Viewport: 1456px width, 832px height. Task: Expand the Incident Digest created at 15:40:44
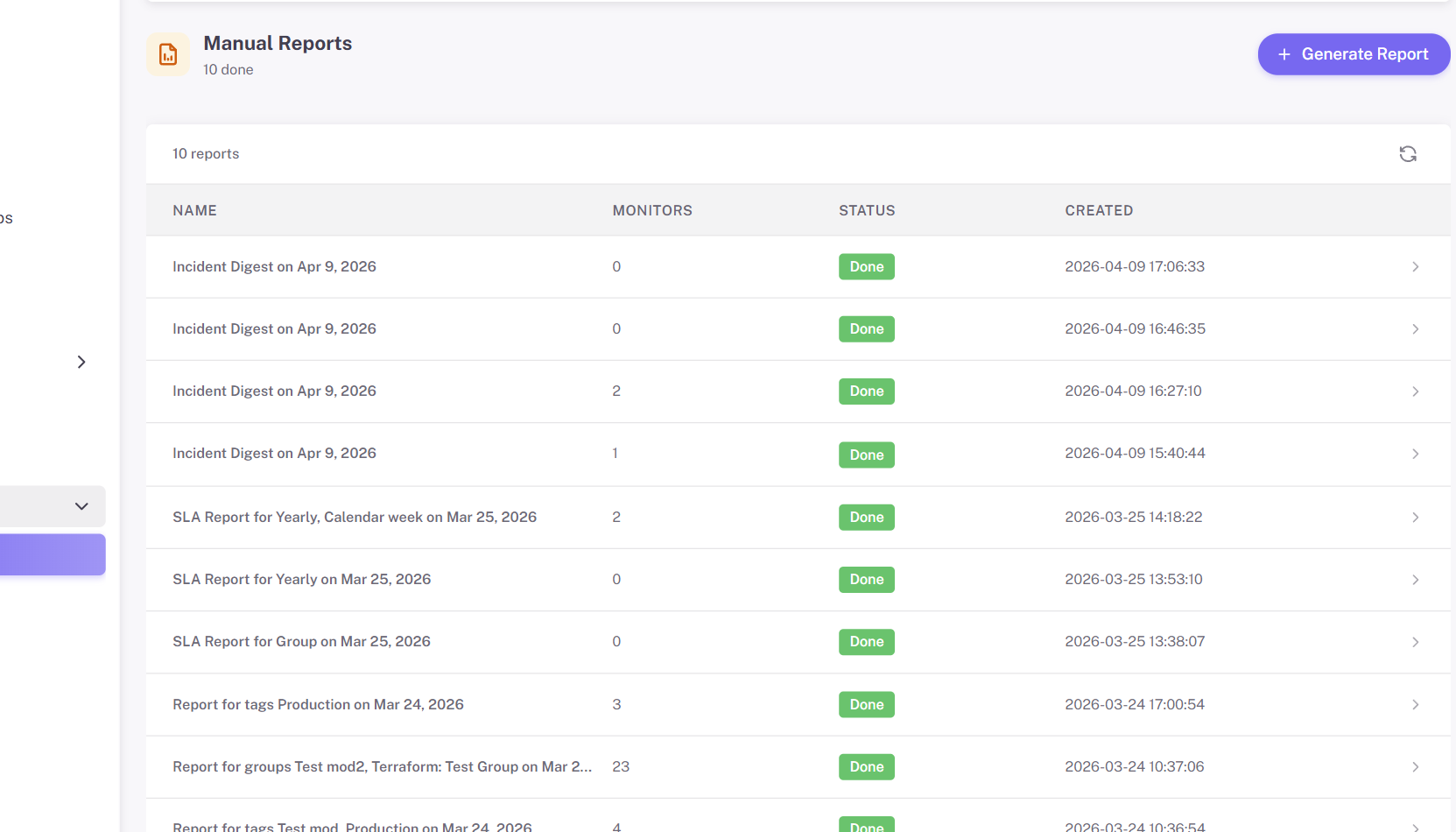point(1415,454)
